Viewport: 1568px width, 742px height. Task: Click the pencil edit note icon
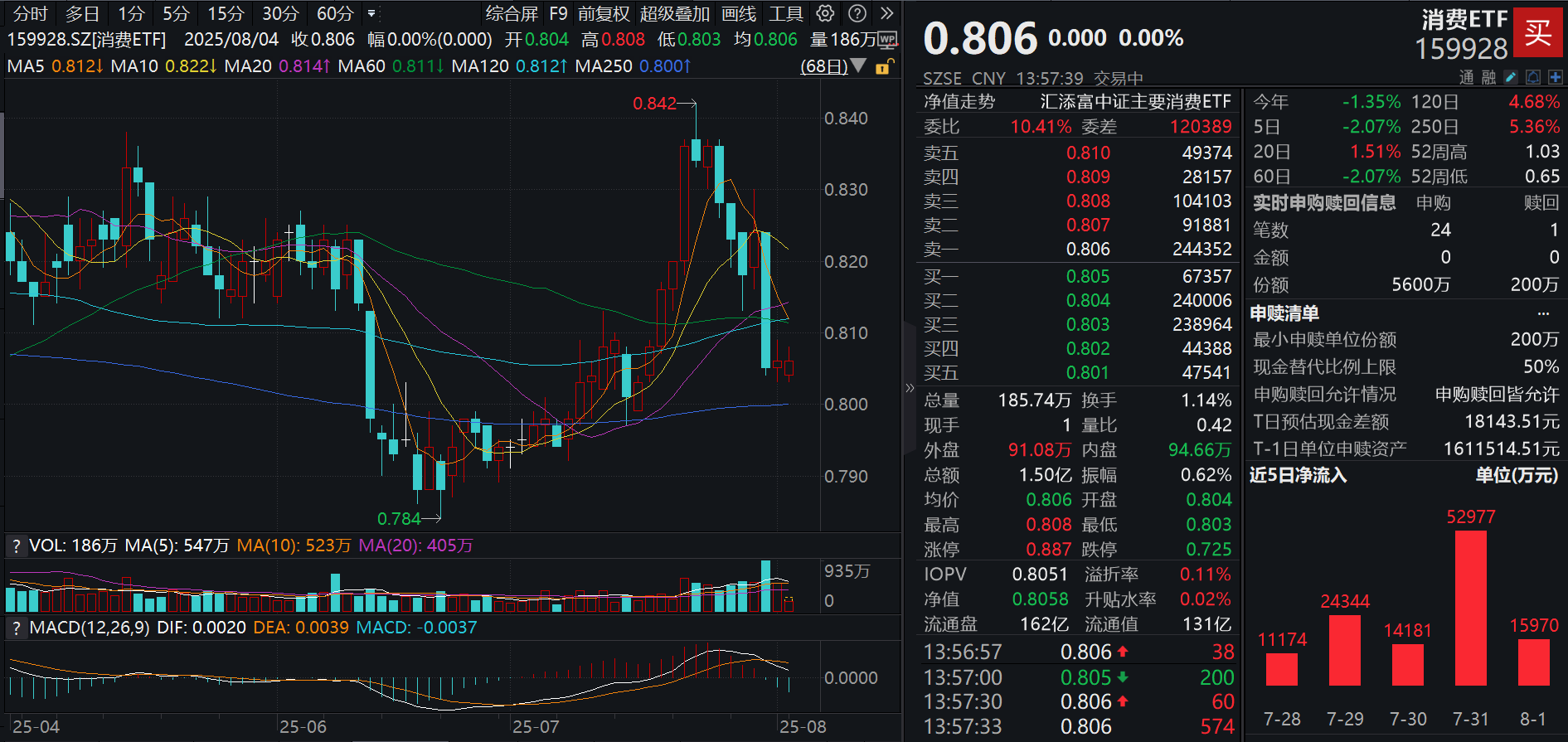pos(1511,77)
